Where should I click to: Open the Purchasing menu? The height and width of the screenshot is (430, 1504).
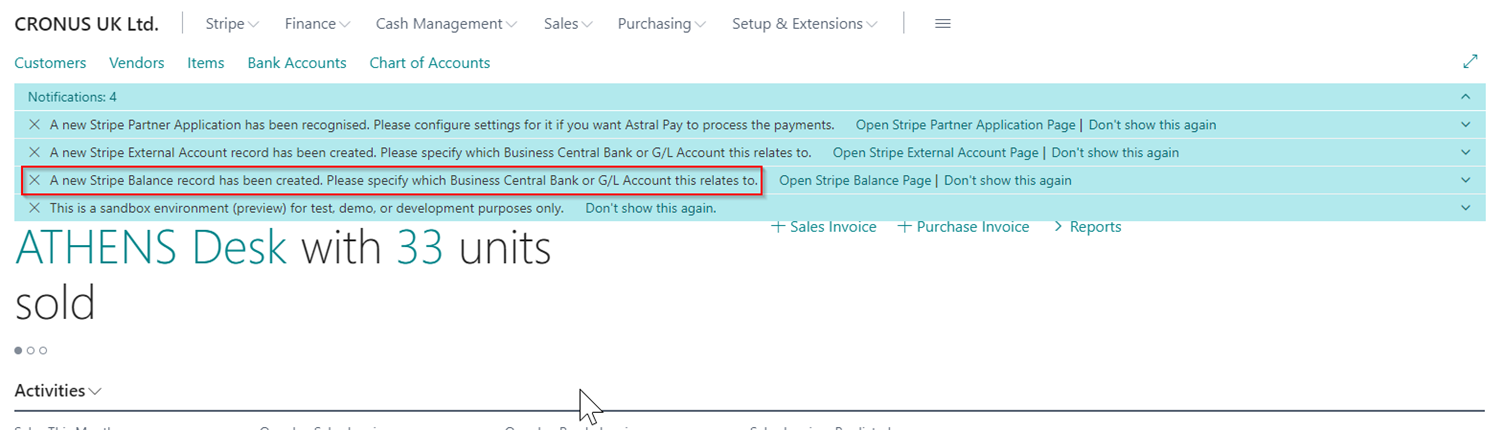[661, 24]
